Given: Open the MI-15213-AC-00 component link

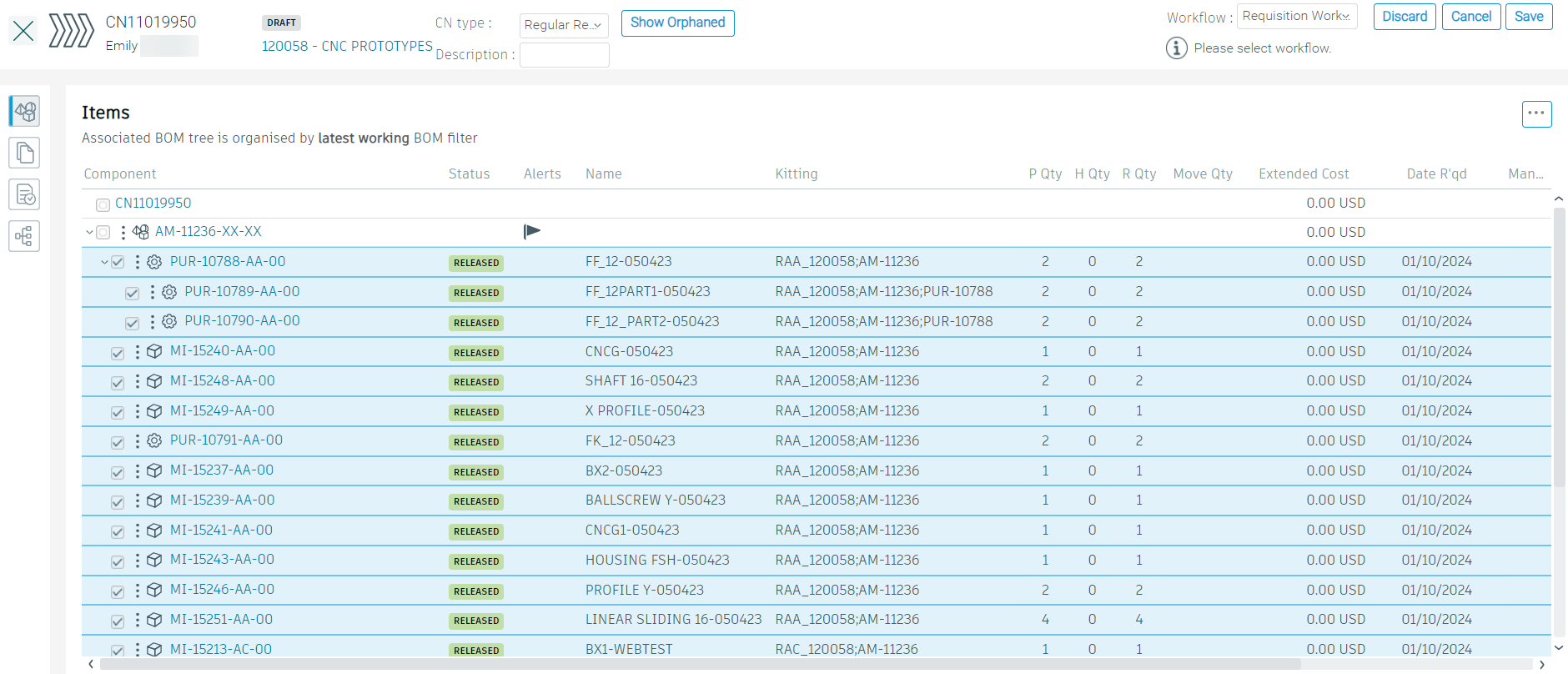Looking at the screenshot, I should [221, 649].
